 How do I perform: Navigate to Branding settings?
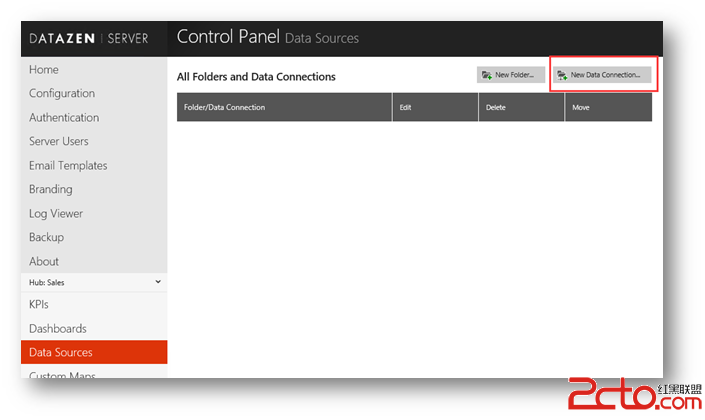tap(51, 189)
